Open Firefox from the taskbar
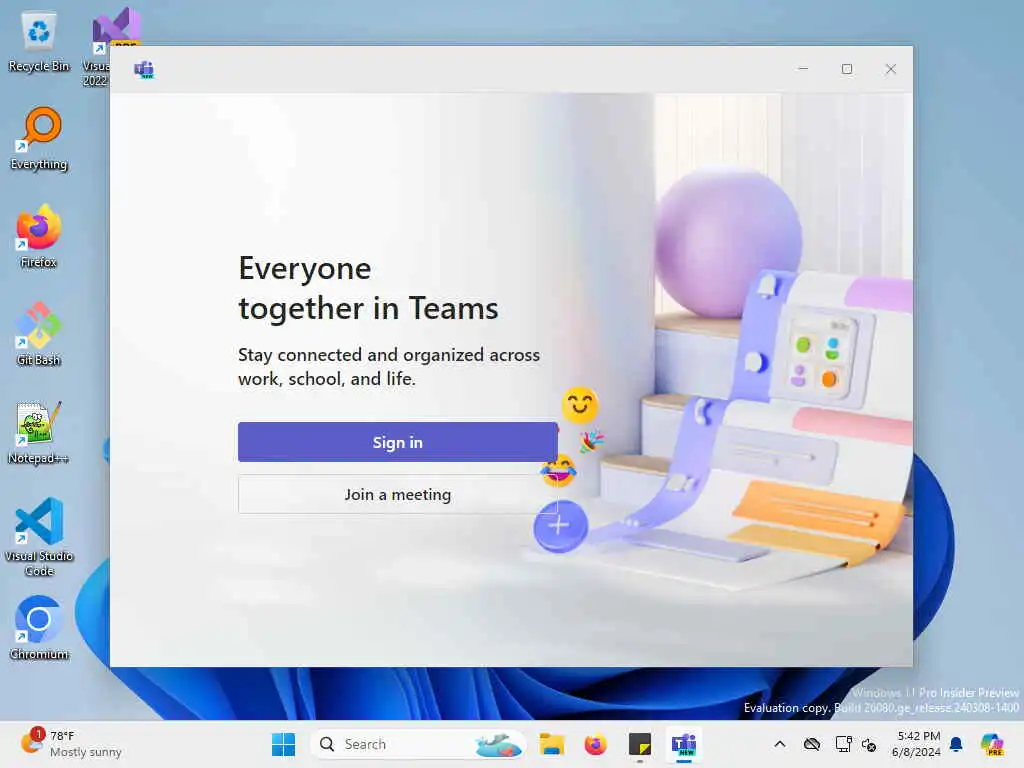 [x=596, y=744]
